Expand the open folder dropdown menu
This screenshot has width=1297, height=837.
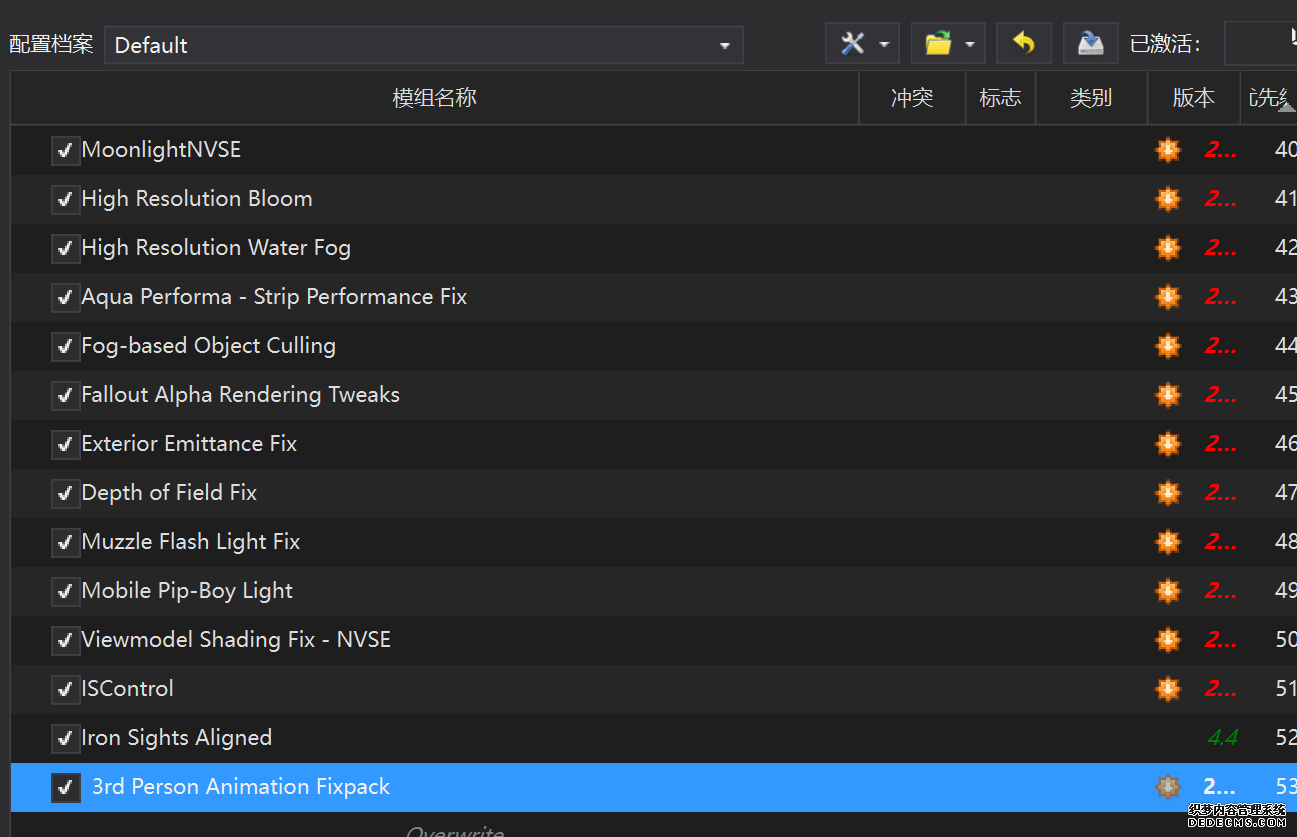coord(970,44)
